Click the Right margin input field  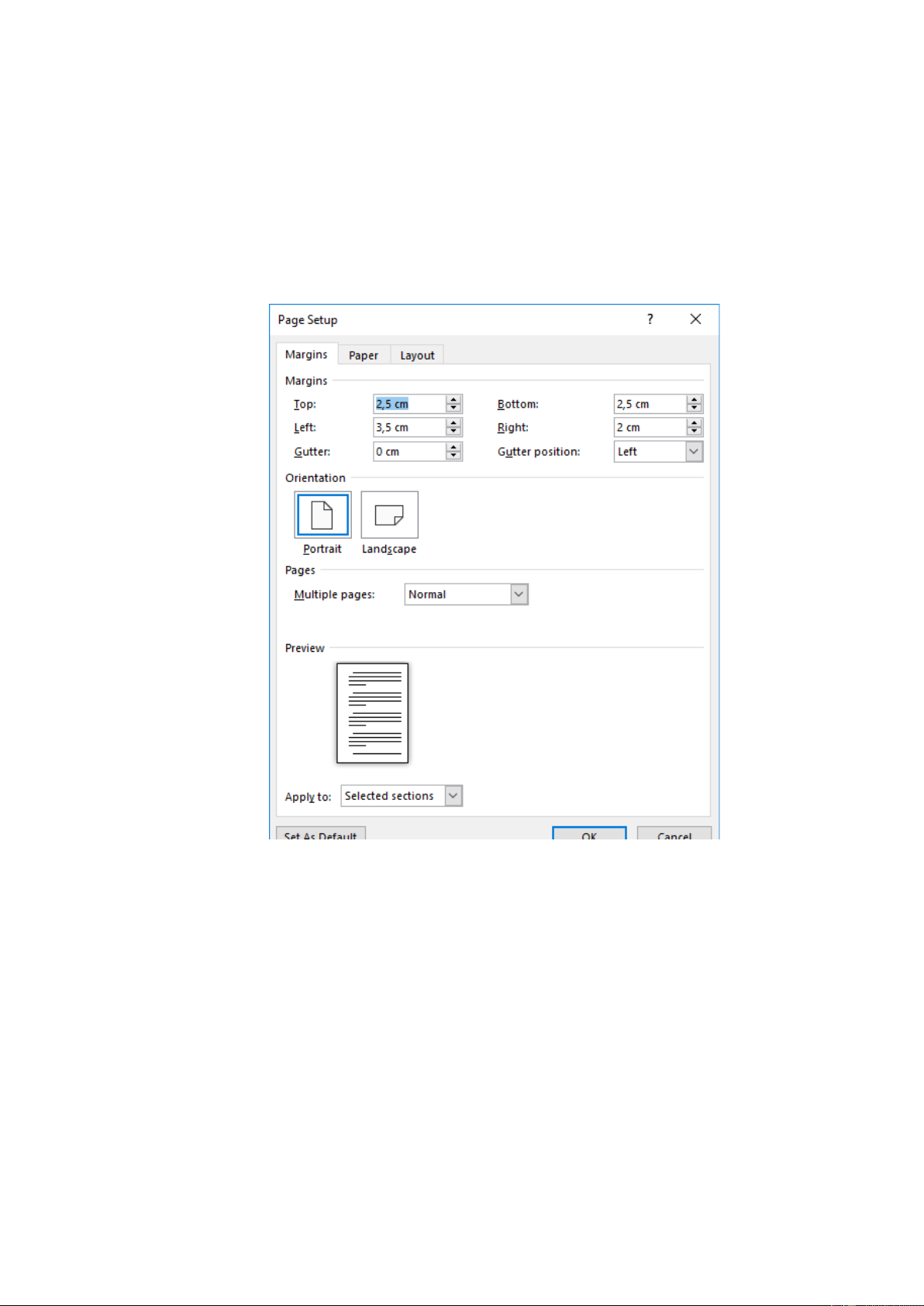click(x=650, y=427)
